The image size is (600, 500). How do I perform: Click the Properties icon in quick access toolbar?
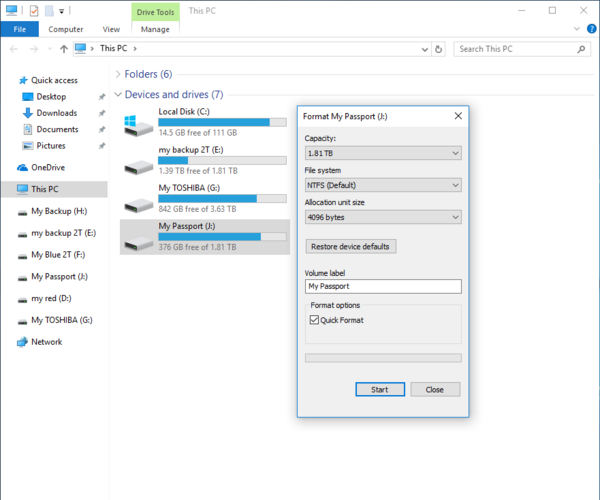tap(34, 11)
